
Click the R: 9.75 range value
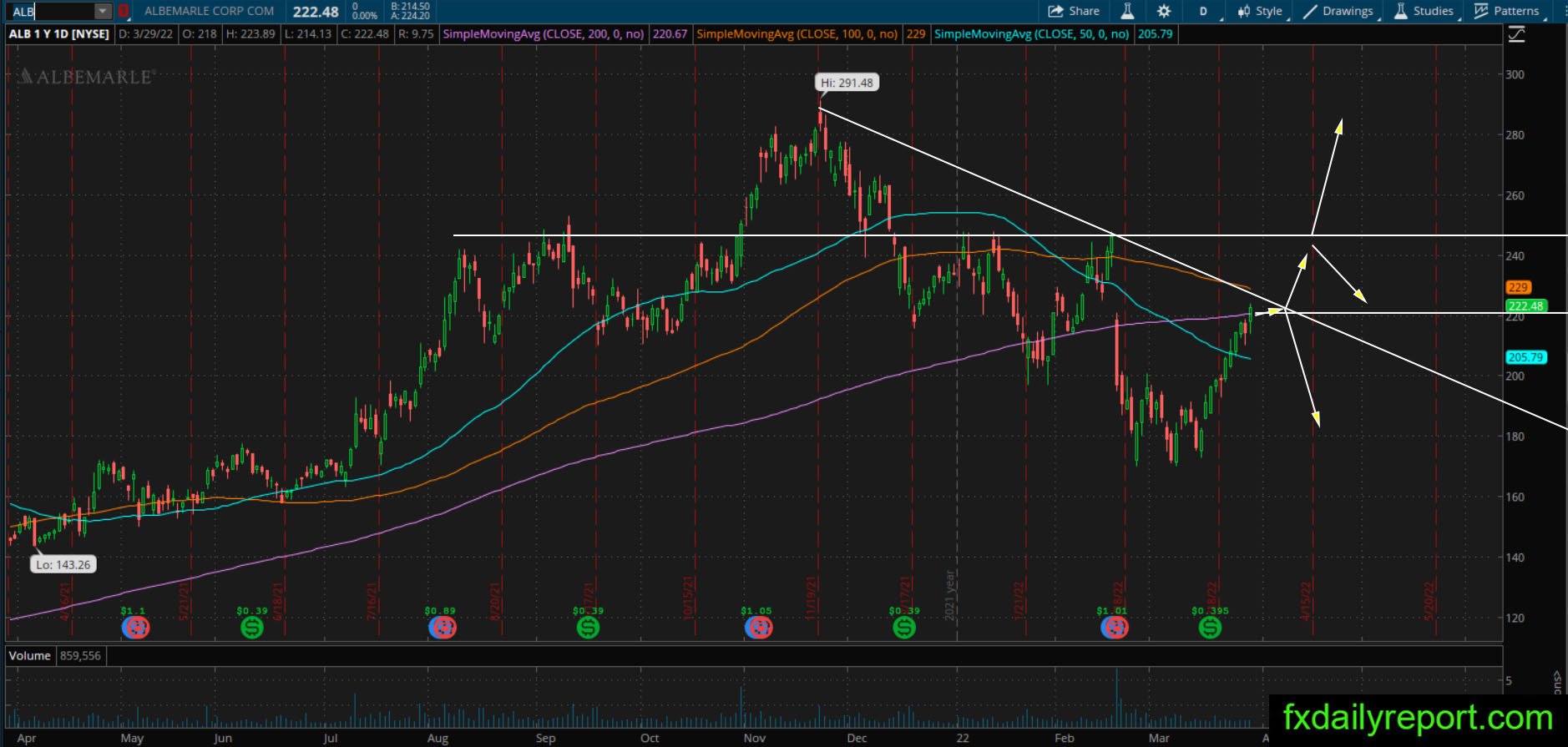click(x=416, y=34)
